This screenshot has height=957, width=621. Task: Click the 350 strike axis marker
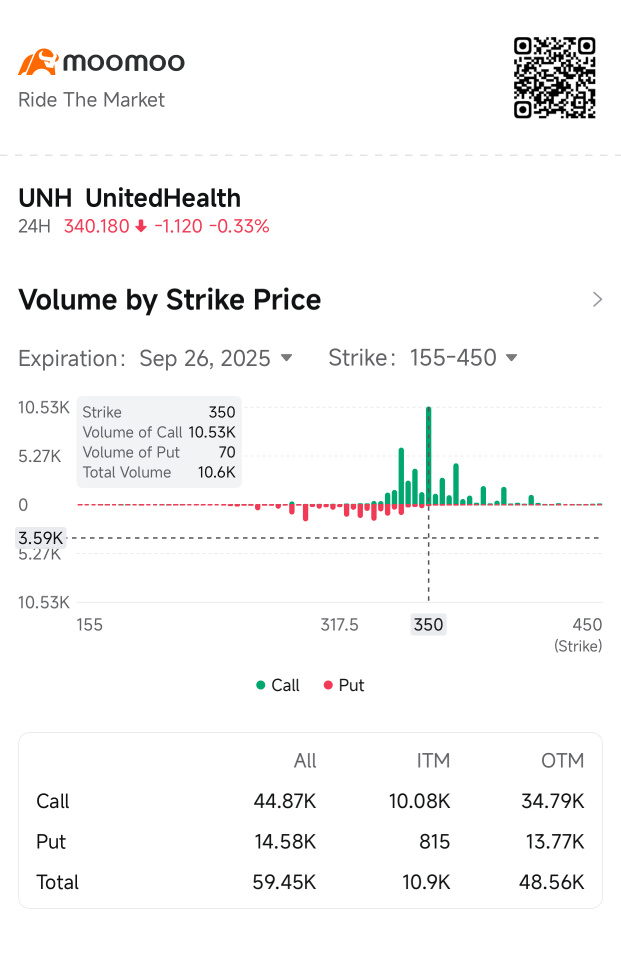(428, 625)
